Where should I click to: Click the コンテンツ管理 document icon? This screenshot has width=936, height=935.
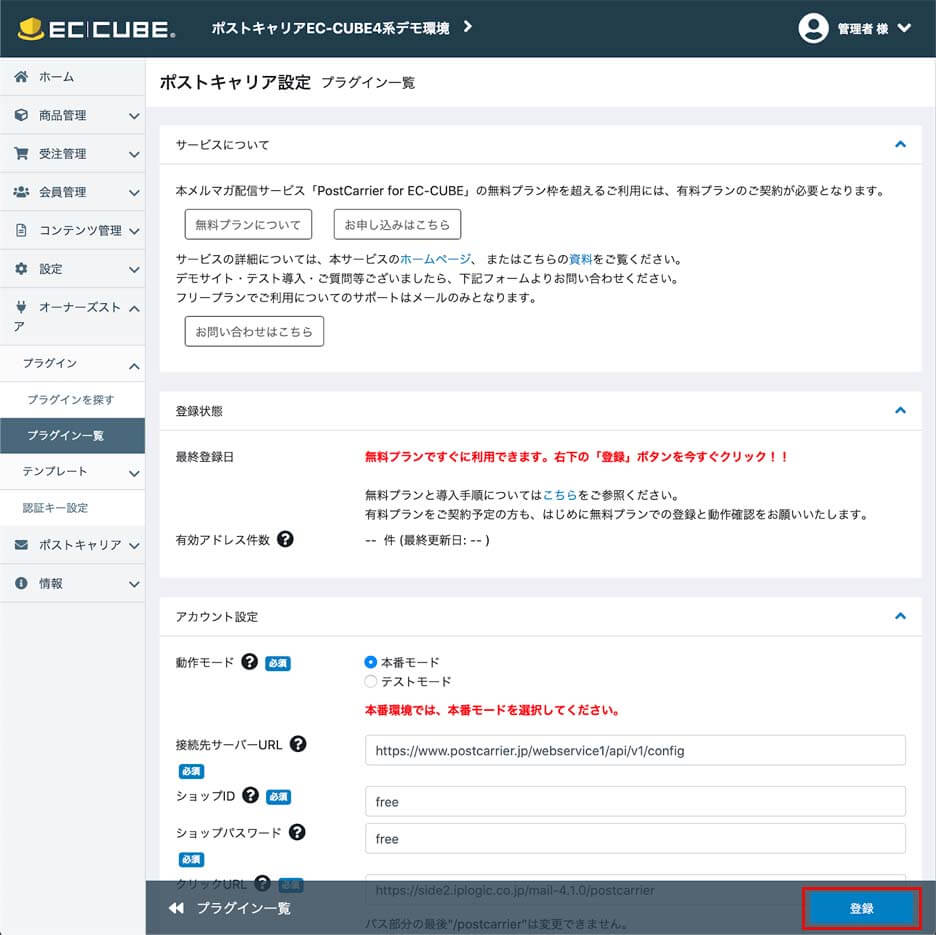coord(21,230)
